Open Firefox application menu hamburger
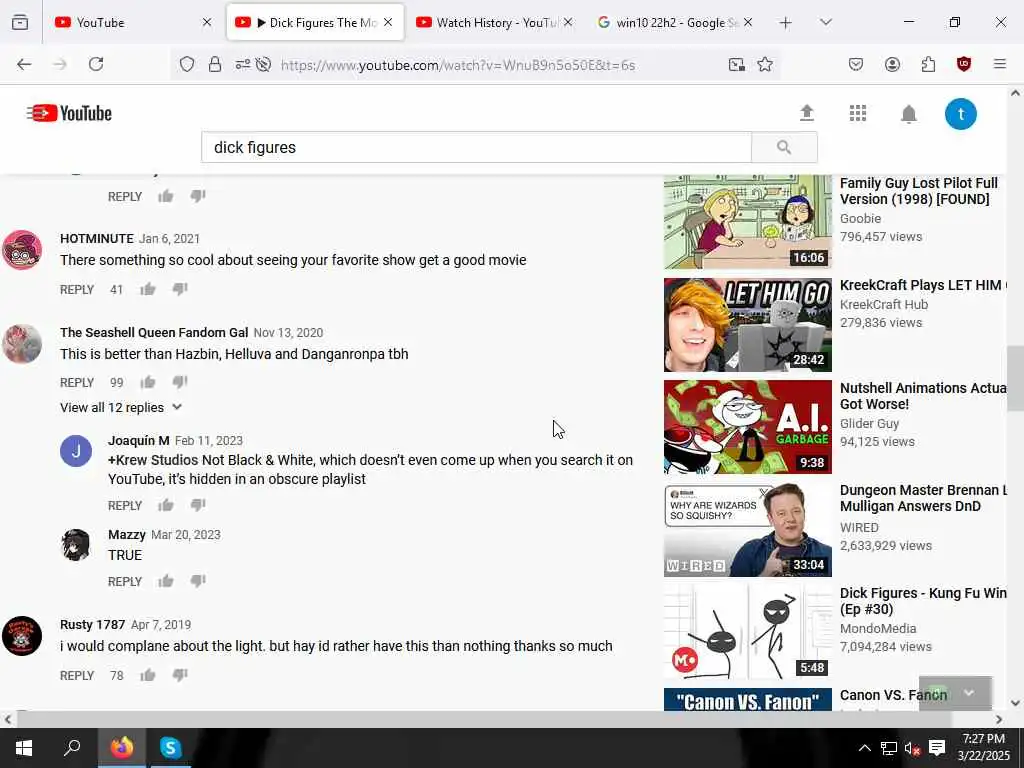Image resolution: width=1024 pixels, height=768 pixels. click(x=999, y=64)
